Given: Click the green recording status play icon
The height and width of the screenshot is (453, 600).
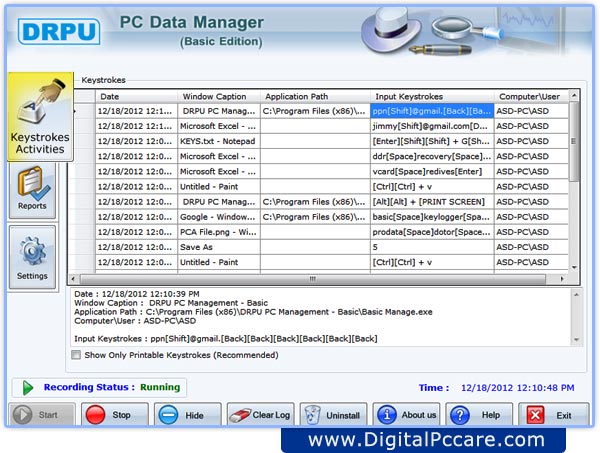Looking at the screenshot, I should tap(27, 388).
